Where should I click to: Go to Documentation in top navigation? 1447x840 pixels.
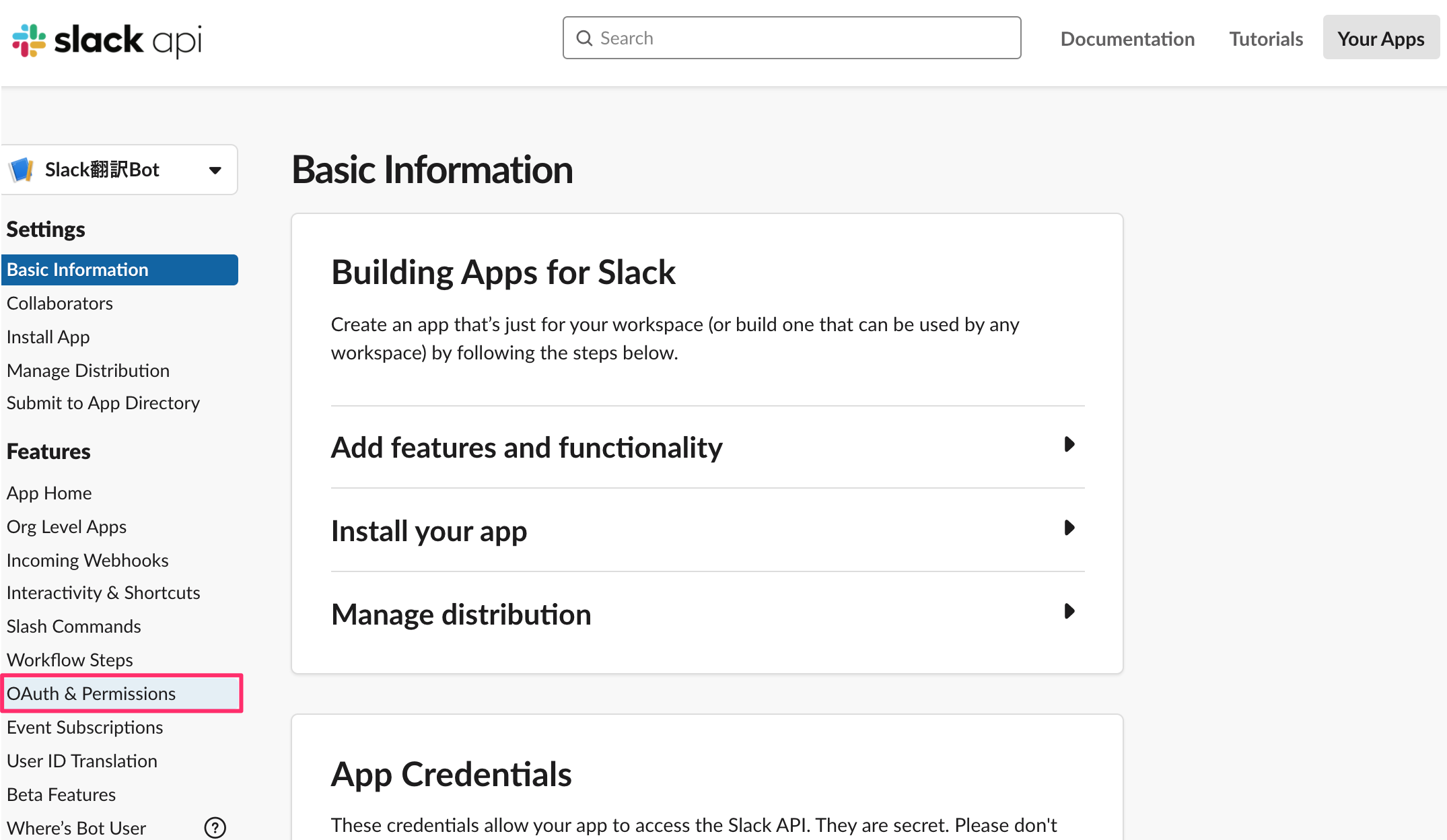1127,38
